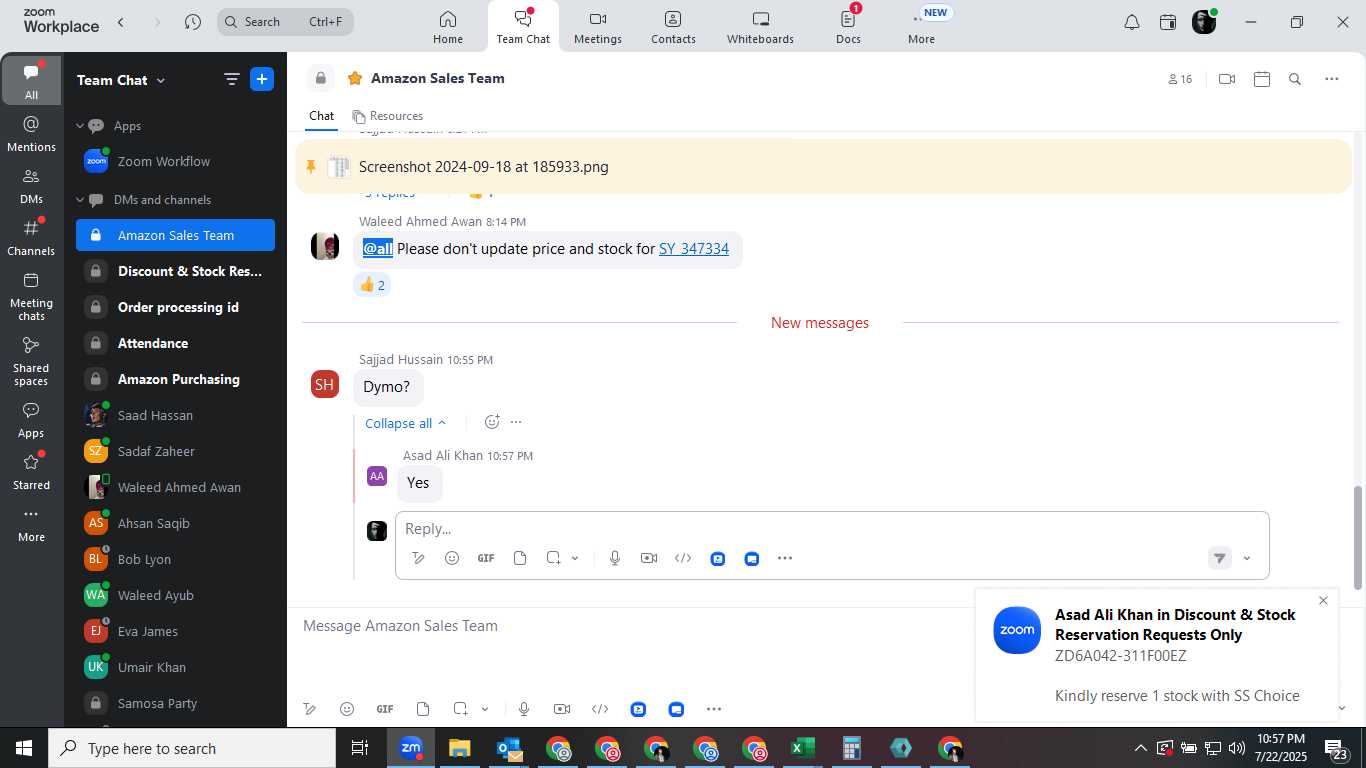Screen dimensions: 1366x768
Task: Click the Message Amazon Sales Team field
Action: coord(635,626)
